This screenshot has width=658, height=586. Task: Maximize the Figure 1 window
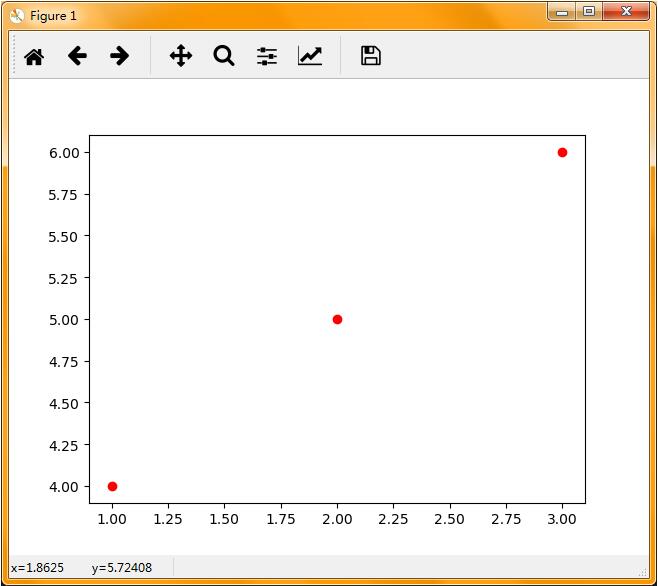[589, 11]
